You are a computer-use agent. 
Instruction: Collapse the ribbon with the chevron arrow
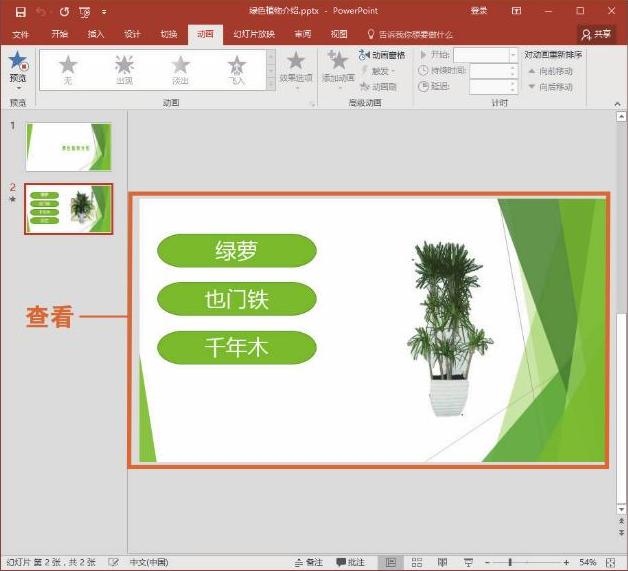click(x=617, y=104)
